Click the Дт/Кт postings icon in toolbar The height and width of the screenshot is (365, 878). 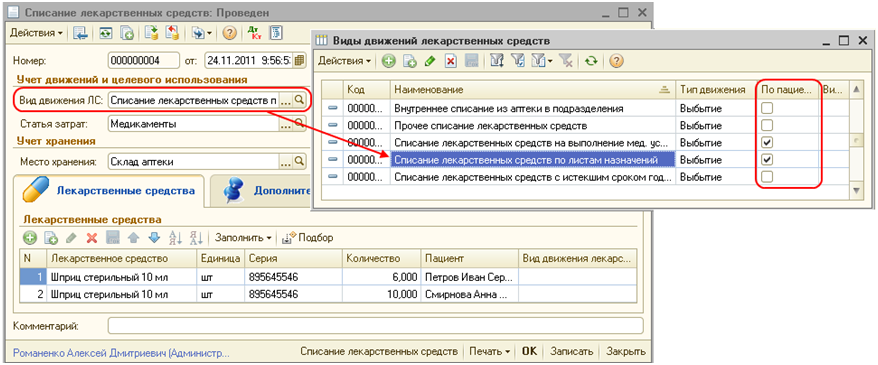coord(253,33)
